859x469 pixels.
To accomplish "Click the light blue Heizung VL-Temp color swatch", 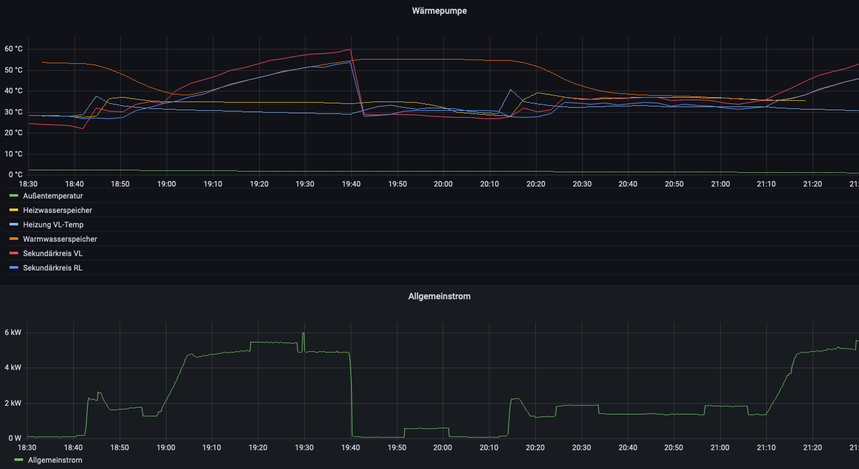I will pos(14,225).
